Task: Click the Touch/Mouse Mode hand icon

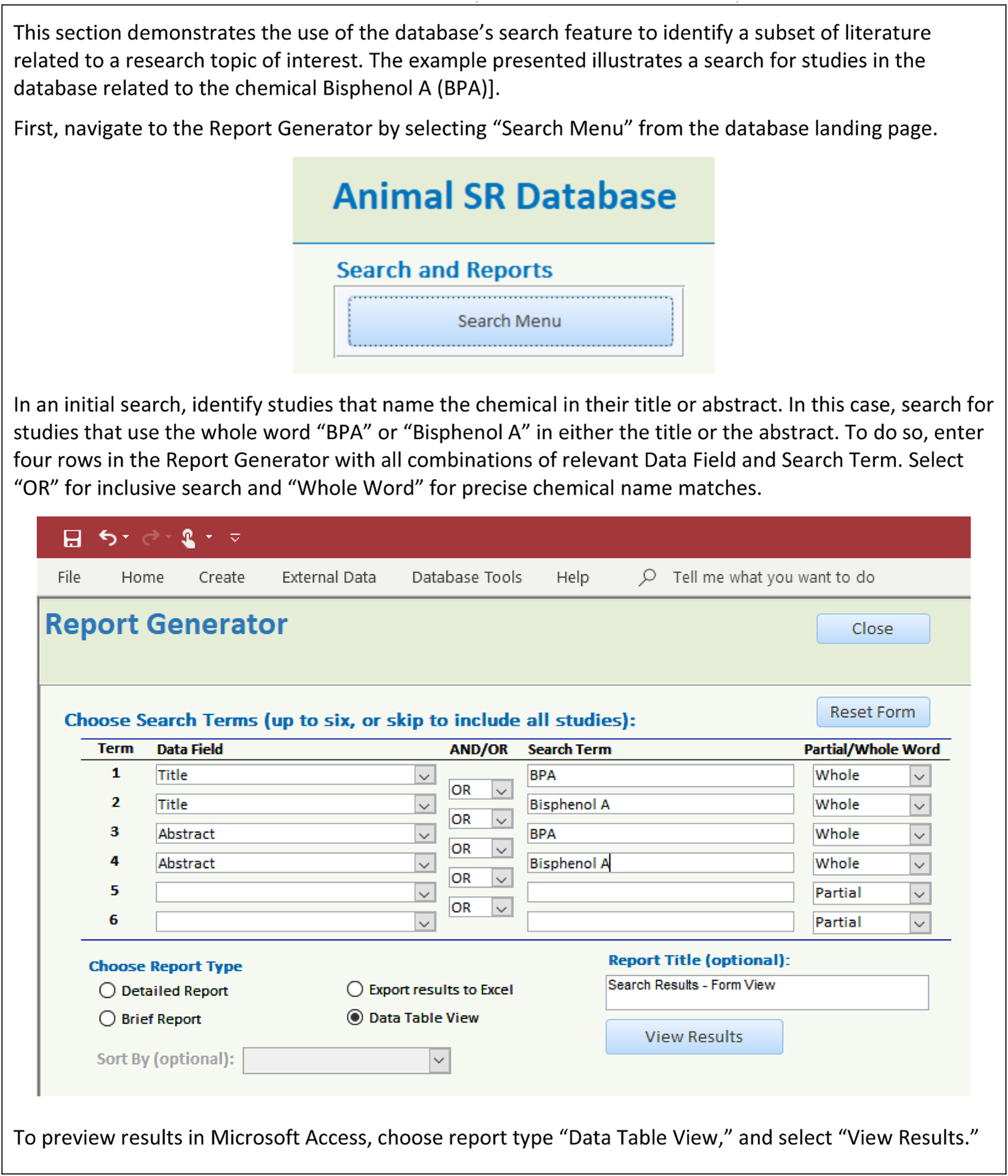Action: (188, 538)
